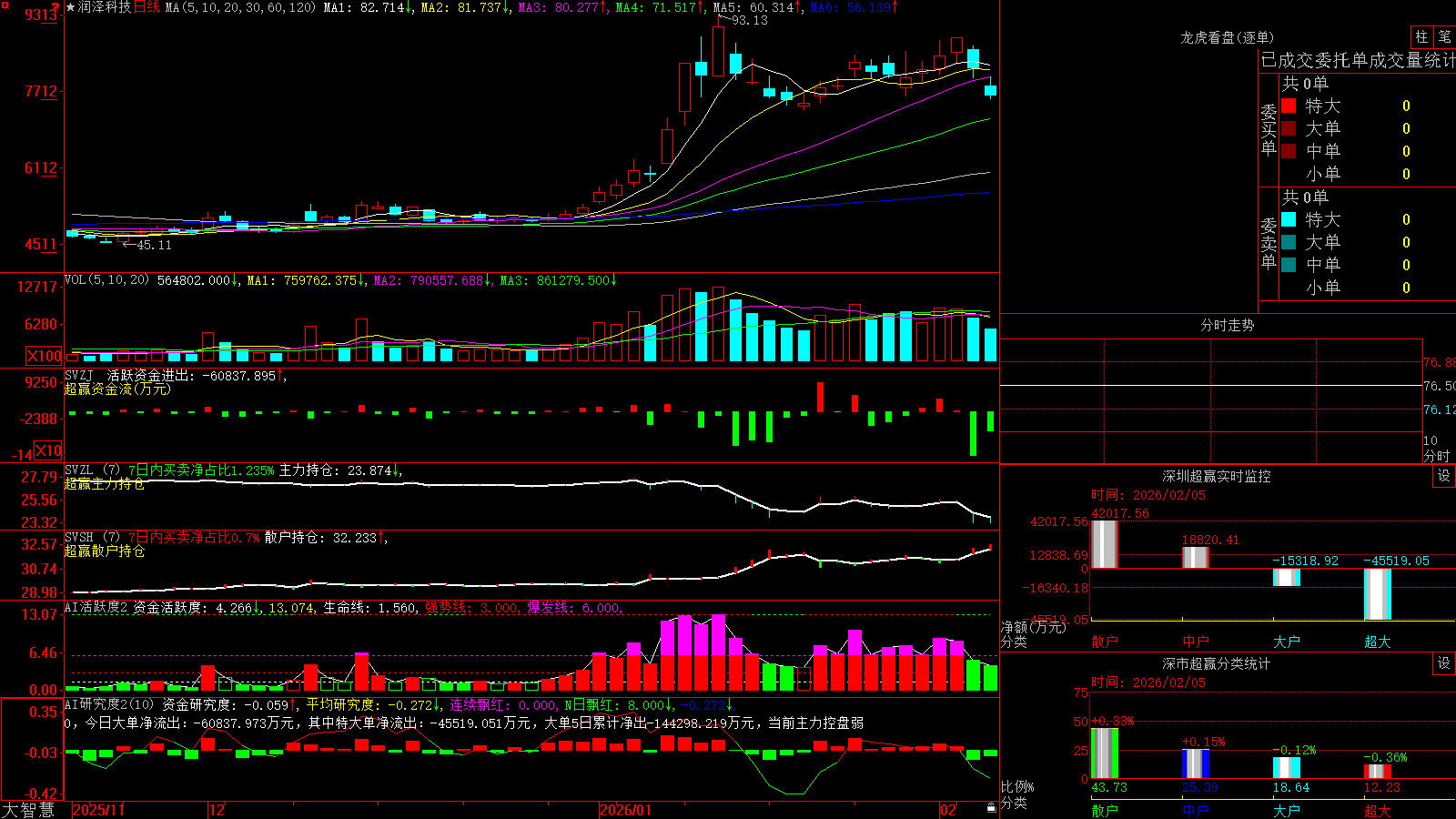Click the 活跃资金进出: -60837.895 value
The width and height of the screenshot is (1456, 819).
[x=197, y=376]
